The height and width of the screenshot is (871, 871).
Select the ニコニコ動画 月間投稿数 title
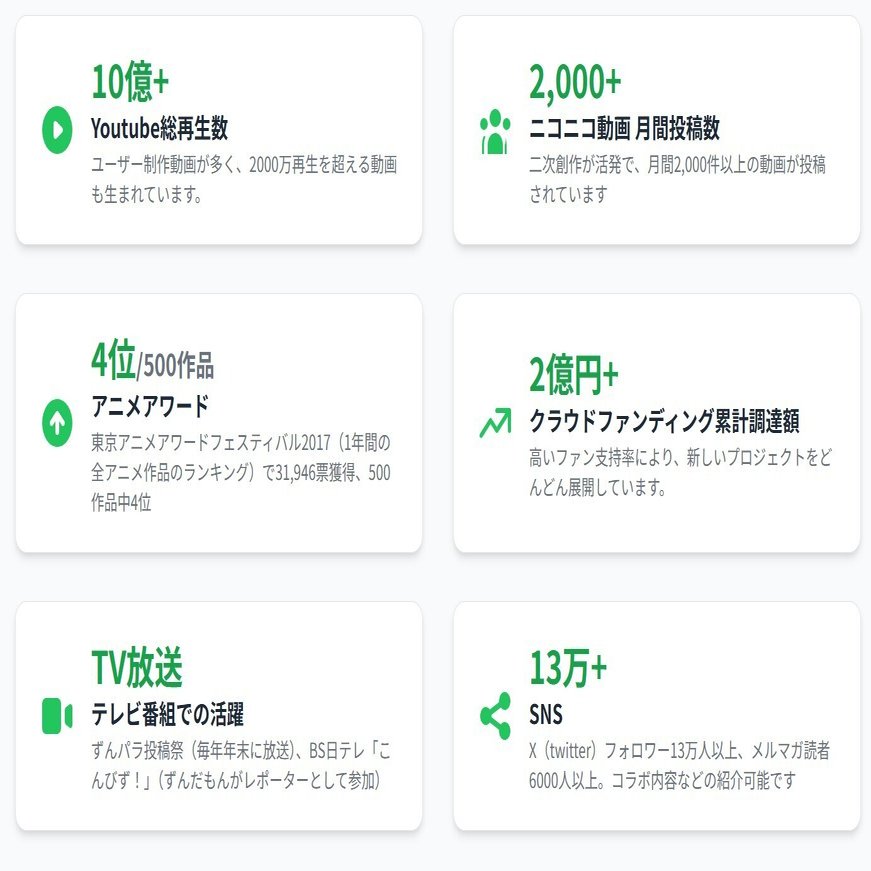point(624,128)
